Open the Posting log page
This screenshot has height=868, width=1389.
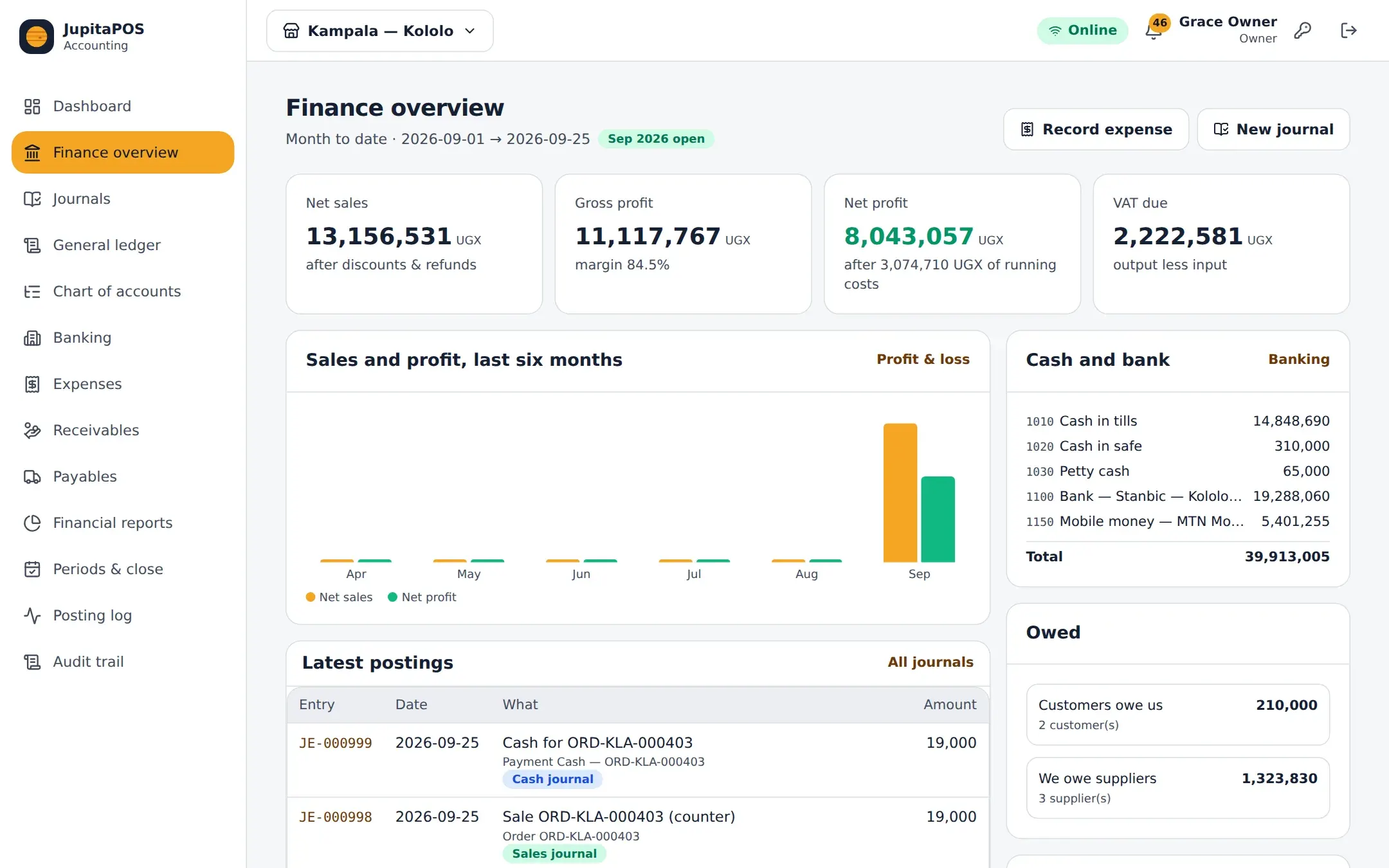click(x=123, y=615)
